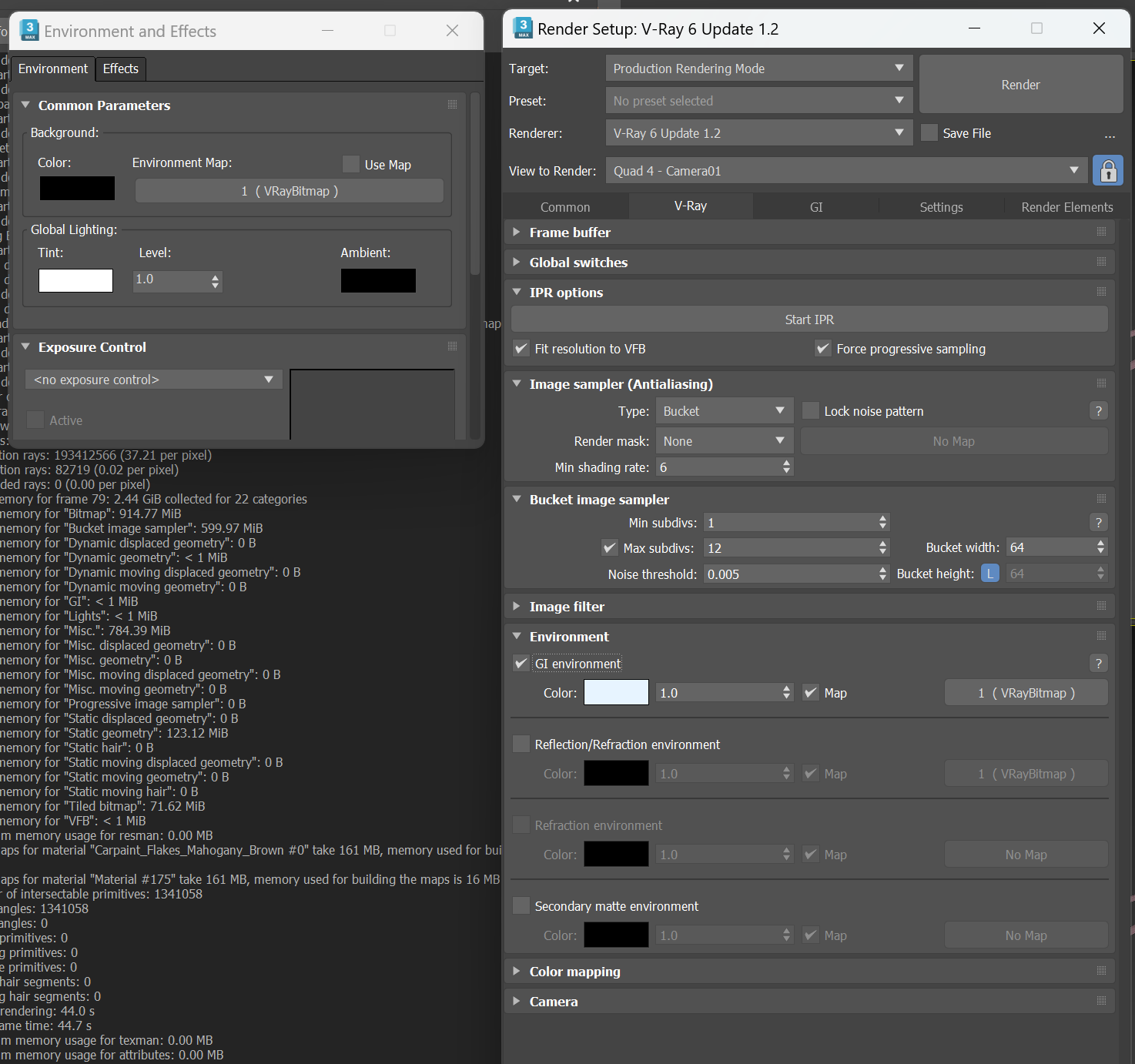Open the View to Render dropdown
The width and height of the screenshot is (1135, 1064).
tap(846, 170)
